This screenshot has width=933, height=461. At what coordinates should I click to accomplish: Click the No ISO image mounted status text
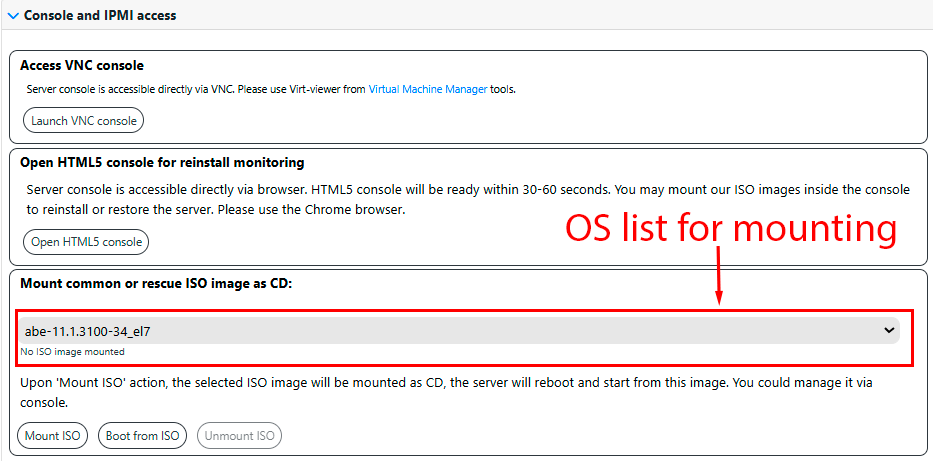pos(73,352)
